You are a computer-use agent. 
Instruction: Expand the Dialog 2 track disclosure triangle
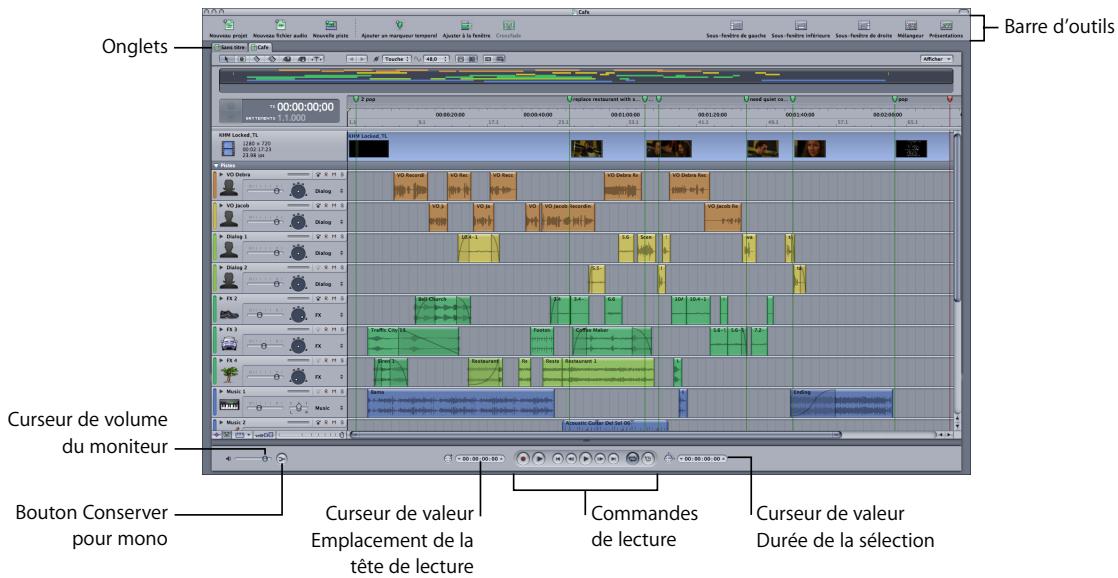coord(222,267)
